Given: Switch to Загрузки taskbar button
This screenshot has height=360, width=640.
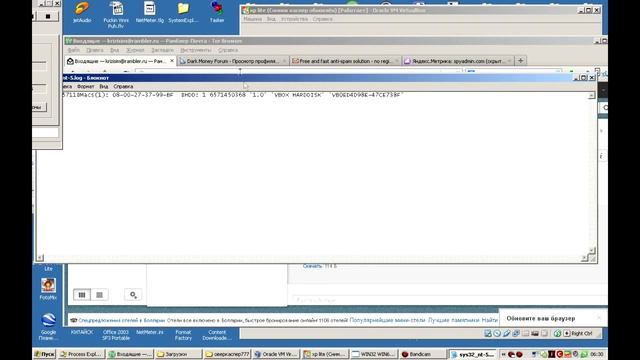Looking at the screenshot, I should point(178,354).
